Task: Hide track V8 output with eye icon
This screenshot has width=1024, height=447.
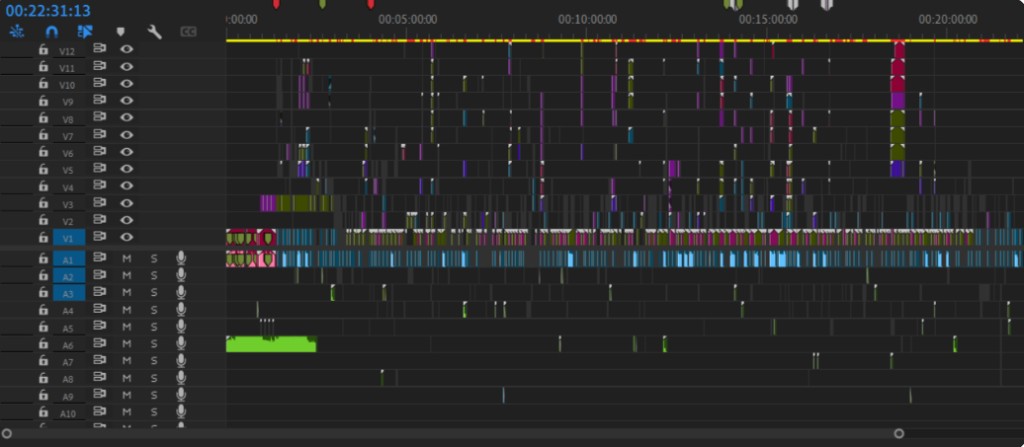Action: pyautogui.click(x=126, y=118)
